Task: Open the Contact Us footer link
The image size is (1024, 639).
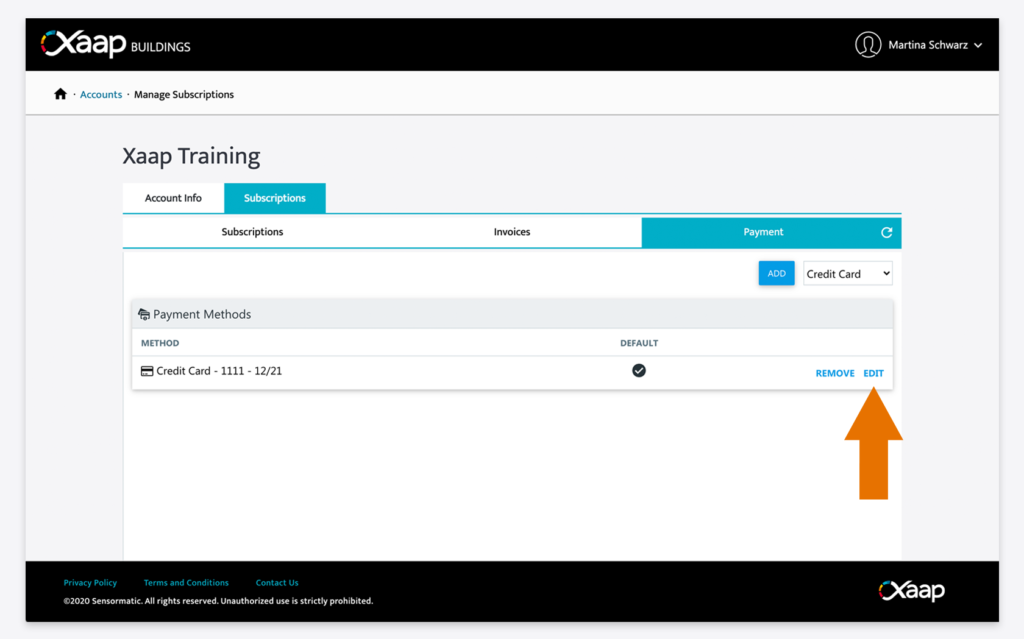Action: 277,583
